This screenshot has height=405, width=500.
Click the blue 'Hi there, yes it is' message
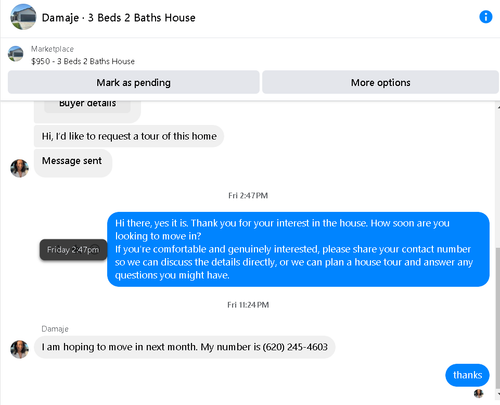click(x=298, y=249)
